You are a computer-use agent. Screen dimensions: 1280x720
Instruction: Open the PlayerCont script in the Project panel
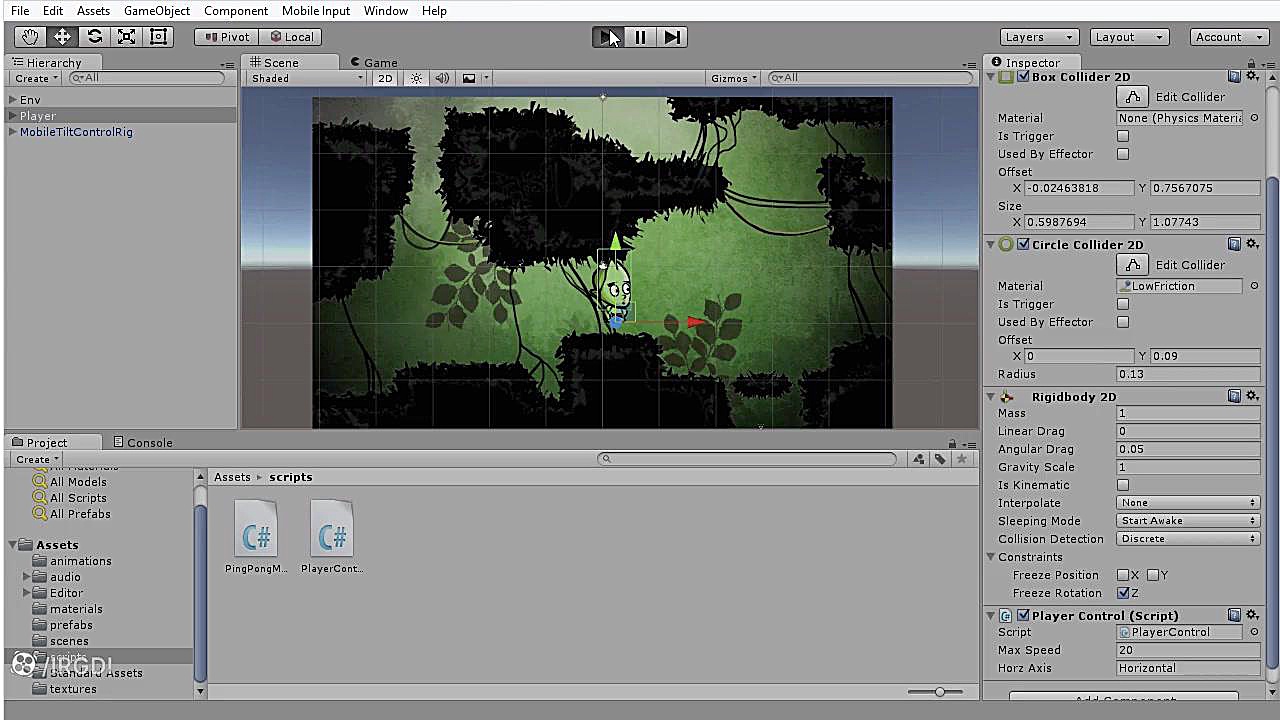(x=331, y=528)
